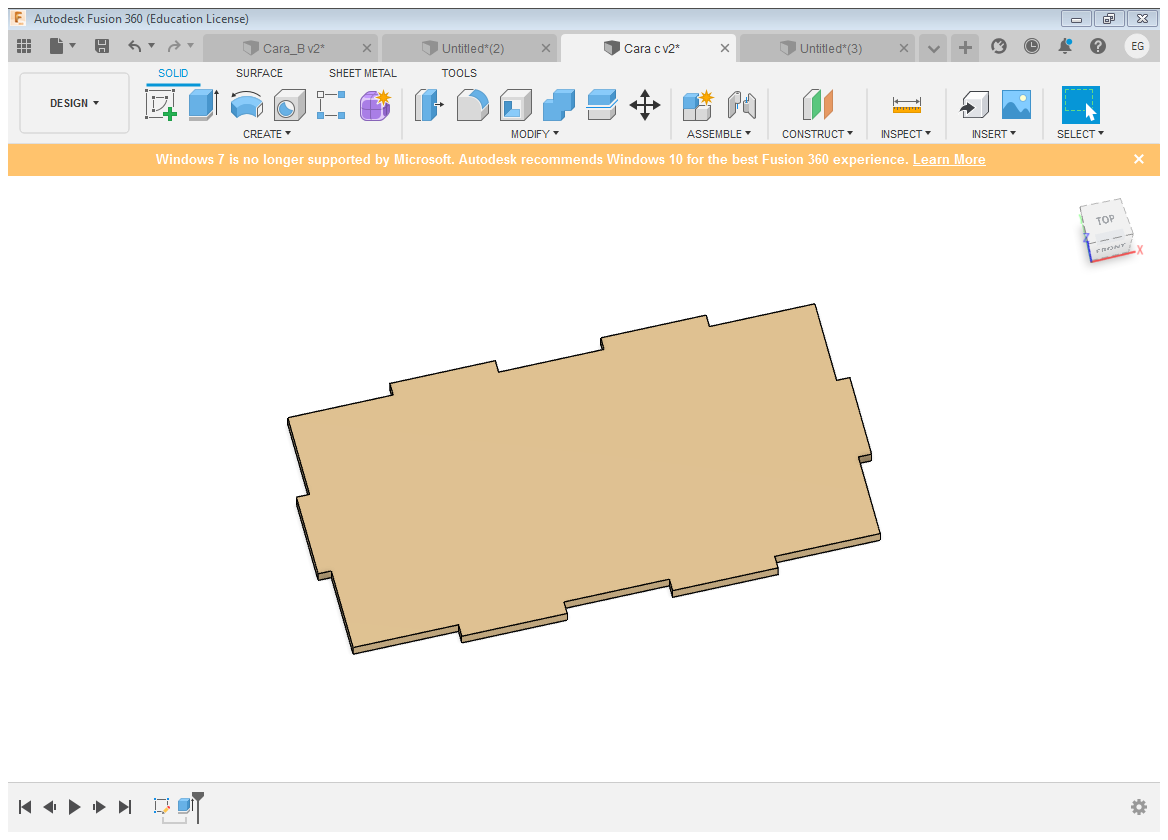
Task: Click the TOP face of the ViewCube
Action: 1105,219
